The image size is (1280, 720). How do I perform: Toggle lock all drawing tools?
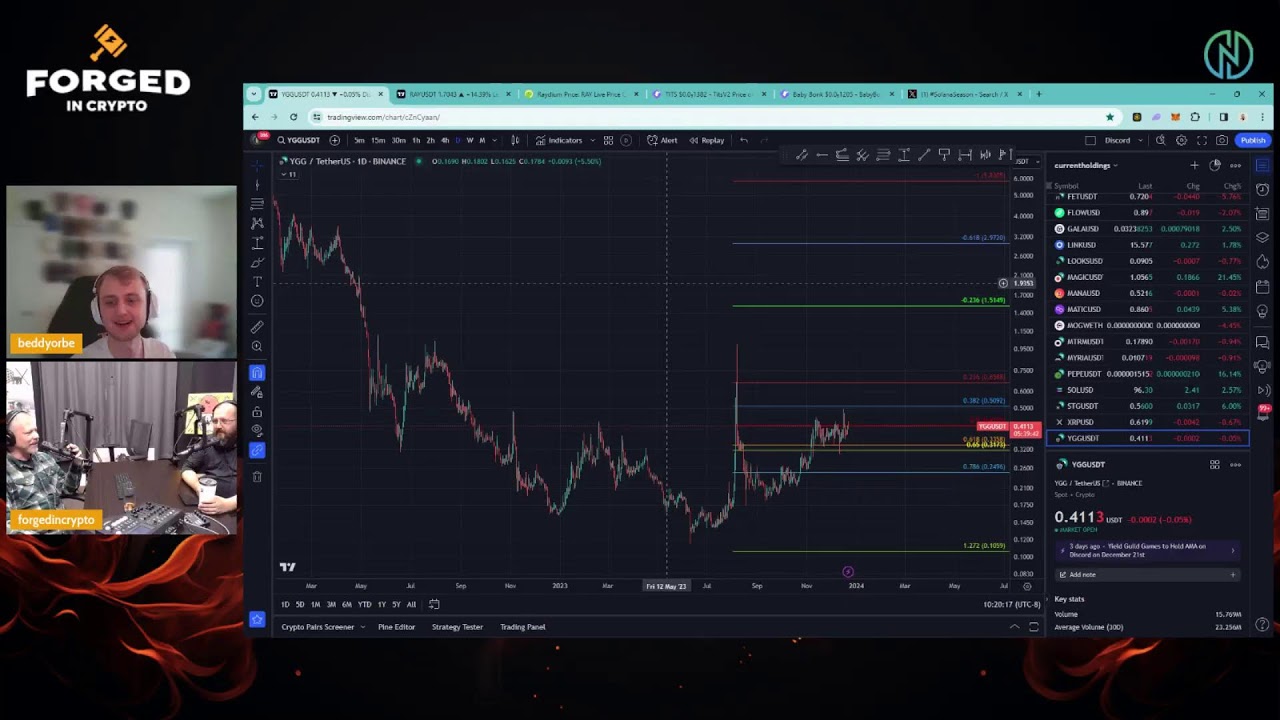257,412
